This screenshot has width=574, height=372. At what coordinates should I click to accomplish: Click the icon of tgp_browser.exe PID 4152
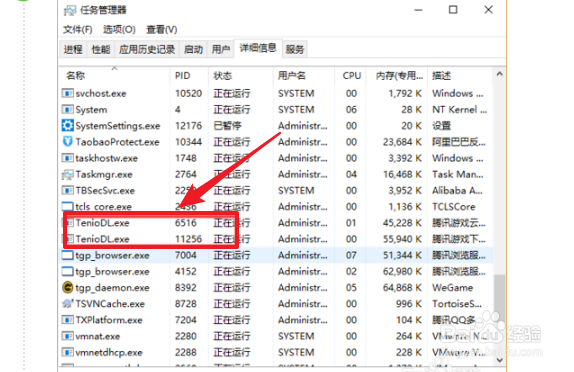(x=67, y=271)
